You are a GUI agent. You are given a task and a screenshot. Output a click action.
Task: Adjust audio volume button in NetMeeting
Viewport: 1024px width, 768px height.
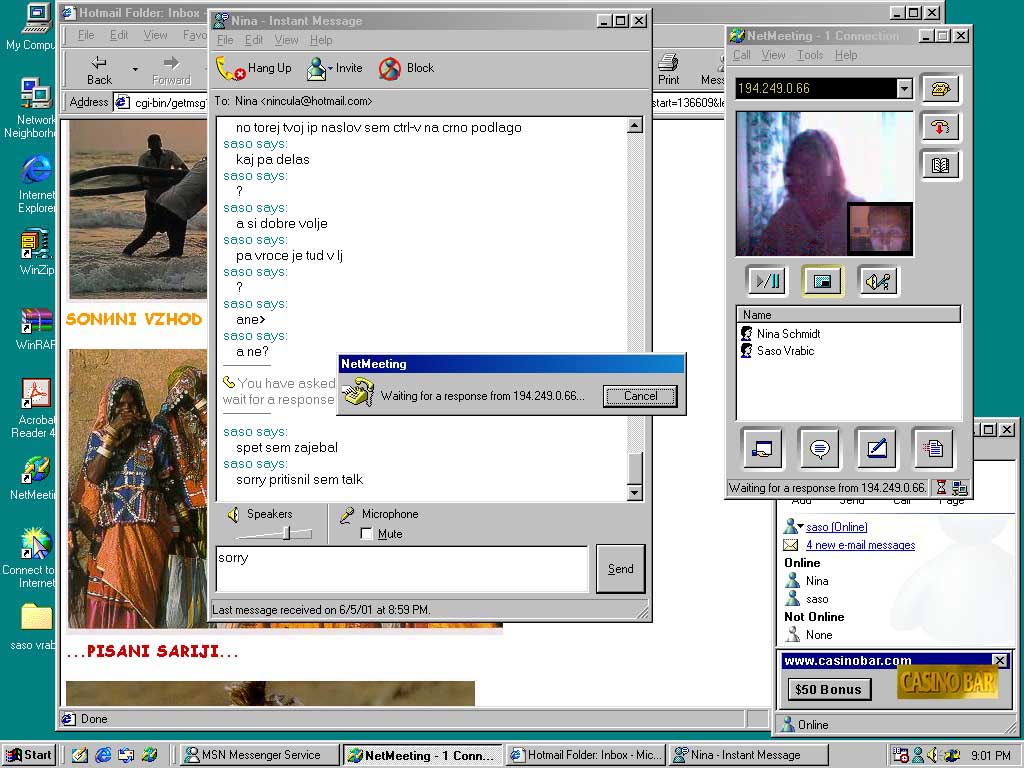pos(878,281)
